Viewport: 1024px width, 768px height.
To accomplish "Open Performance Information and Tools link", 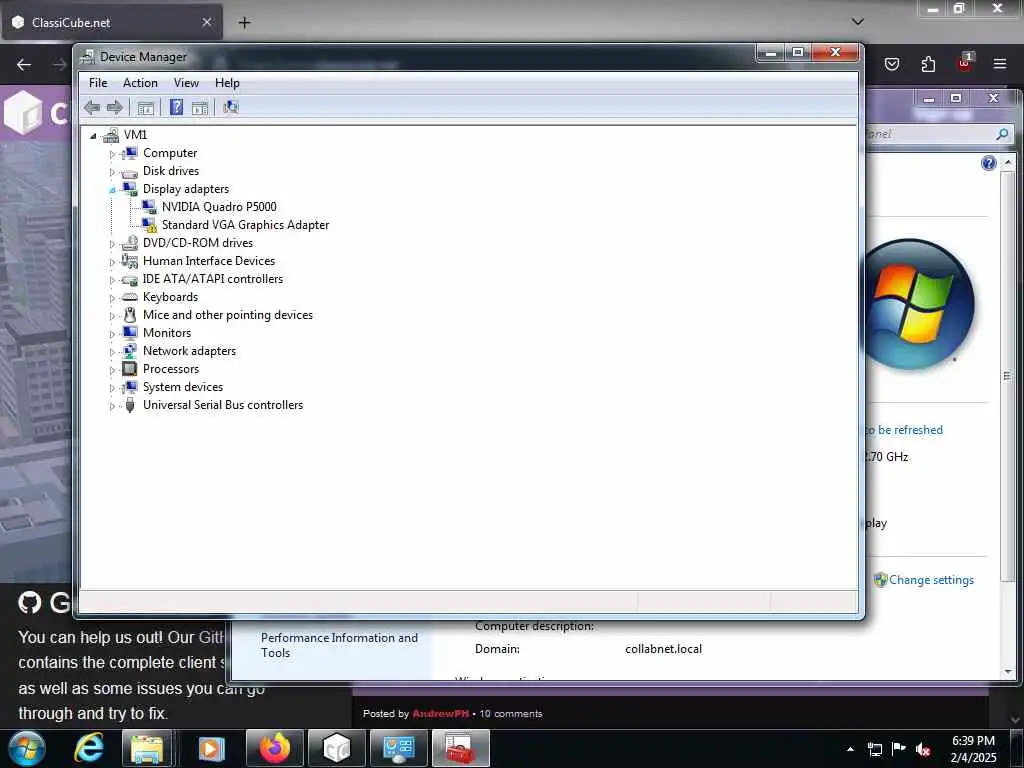I will click(x=339, y=645).
